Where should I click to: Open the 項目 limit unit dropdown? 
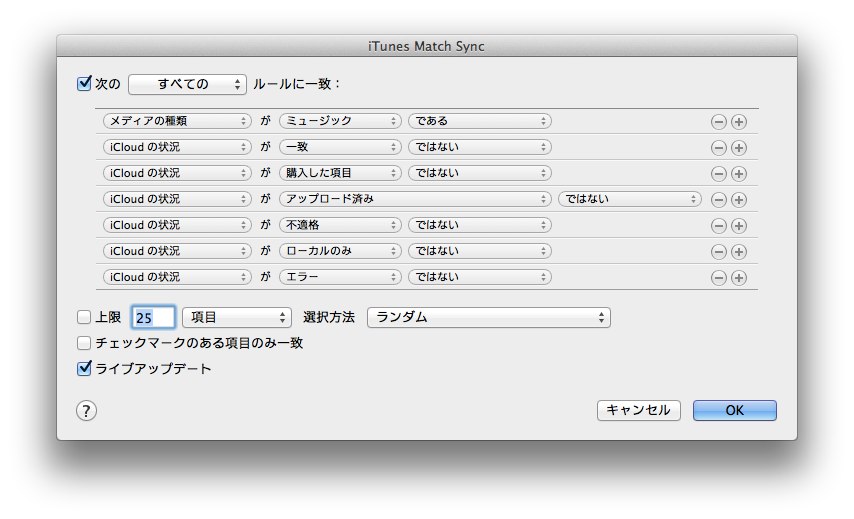(x=237, y=317)
